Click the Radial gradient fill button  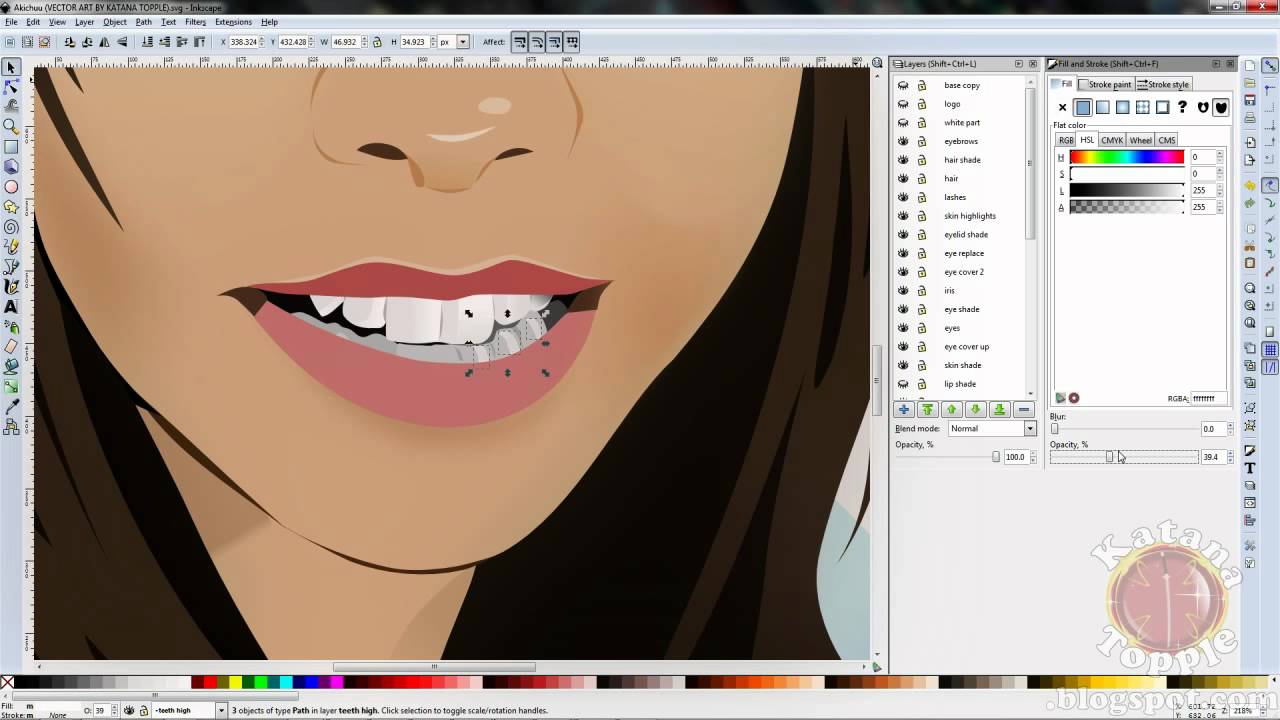tap(1122, 107)
